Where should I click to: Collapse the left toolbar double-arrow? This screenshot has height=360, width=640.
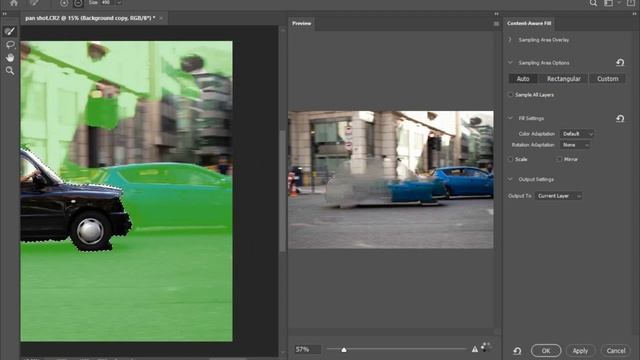(4, 13)
